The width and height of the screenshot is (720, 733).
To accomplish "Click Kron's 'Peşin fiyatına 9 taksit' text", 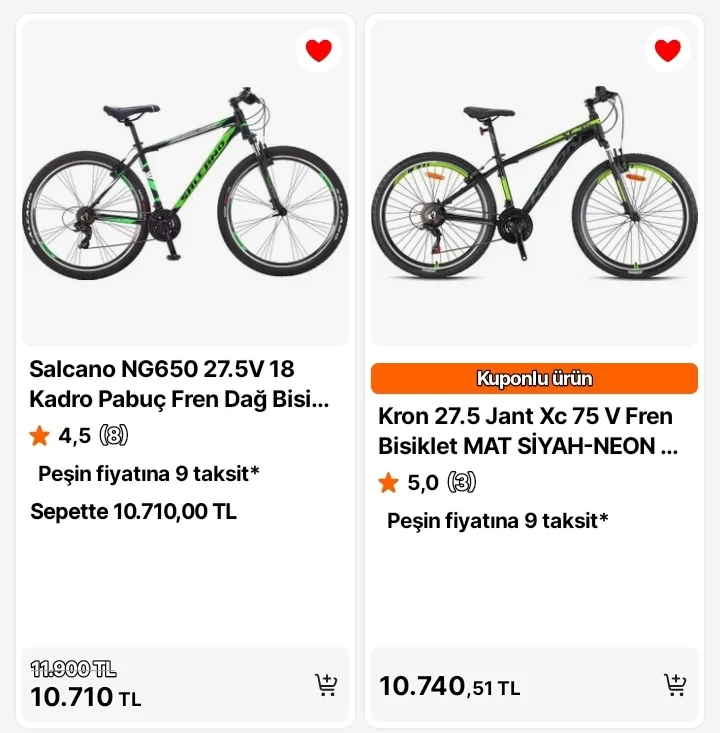I will (x=498, y=520).
